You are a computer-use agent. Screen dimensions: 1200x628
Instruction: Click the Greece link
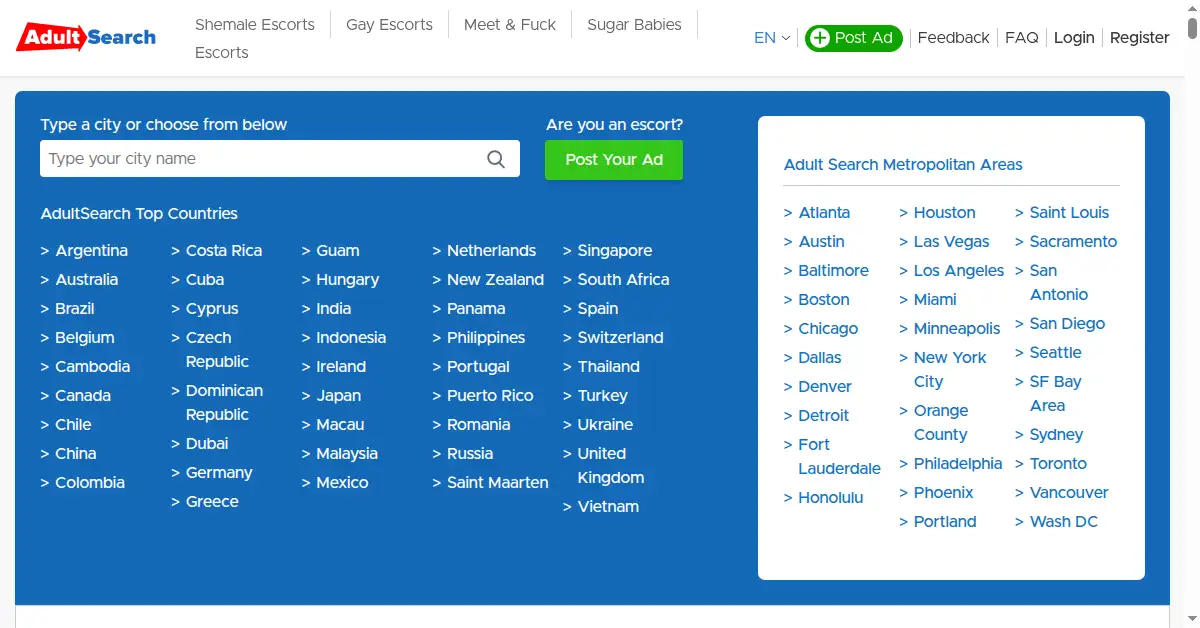212,502
